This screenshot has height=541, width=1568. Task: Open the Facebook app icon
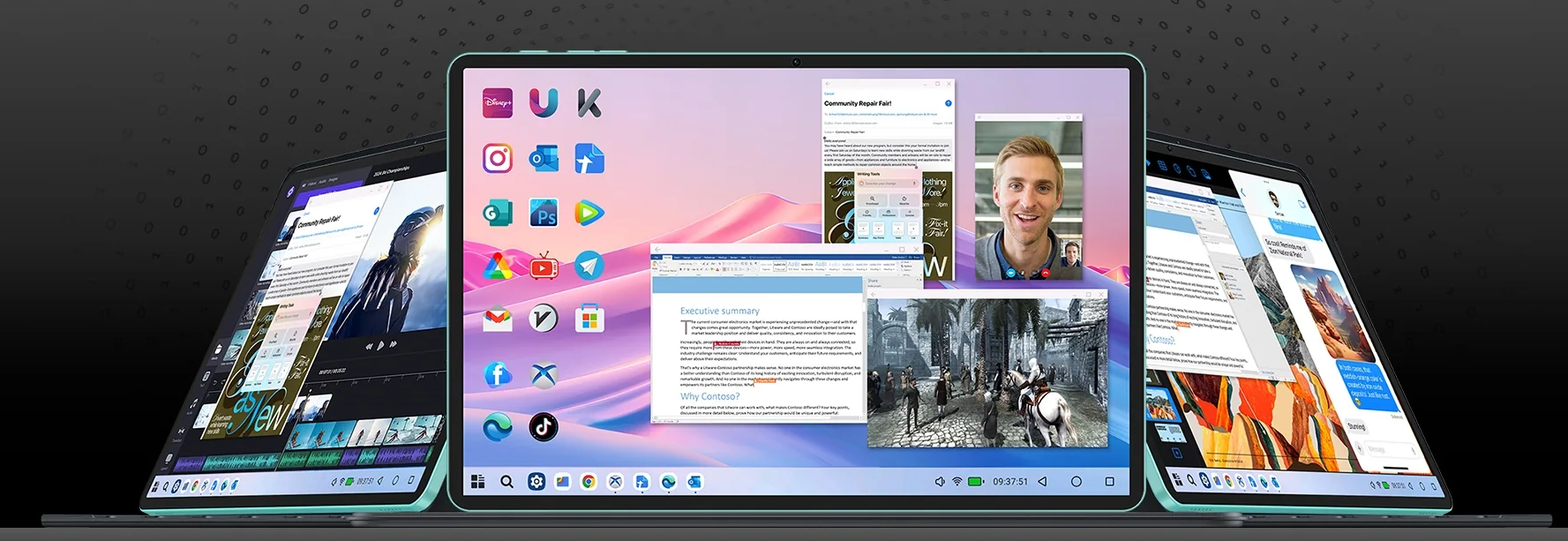click(498, 374)
